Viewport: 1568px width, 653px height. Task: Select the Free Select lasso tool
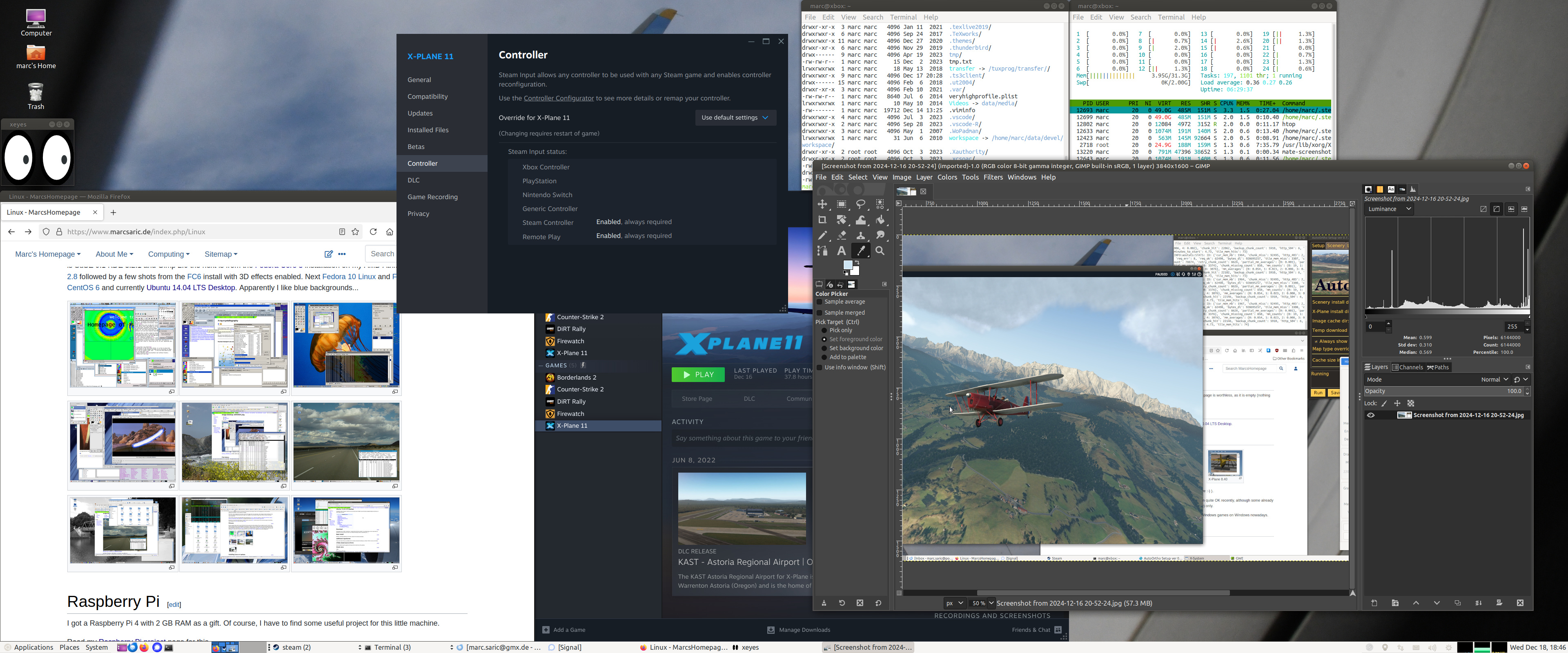pyautogui.click(x=861, y=204)
